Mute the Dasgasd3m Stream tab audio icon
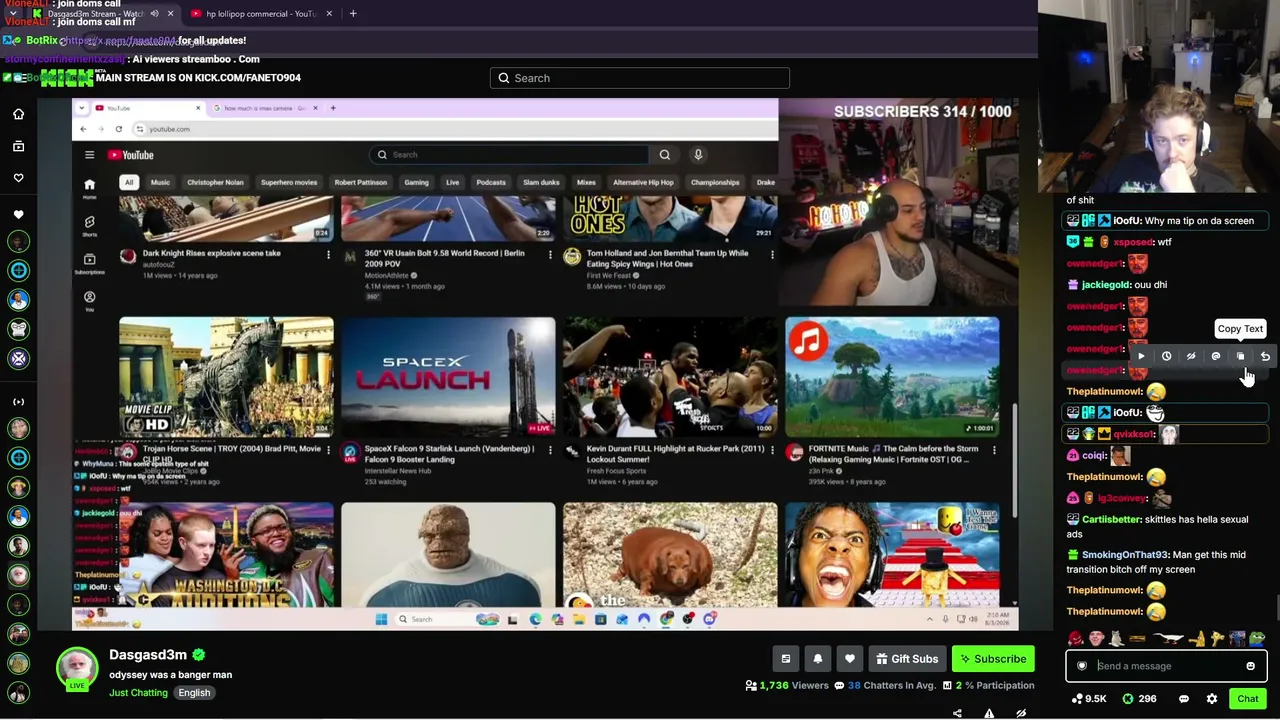The width and height of the screenshot is (1280, 720). [x=154, y=14]
